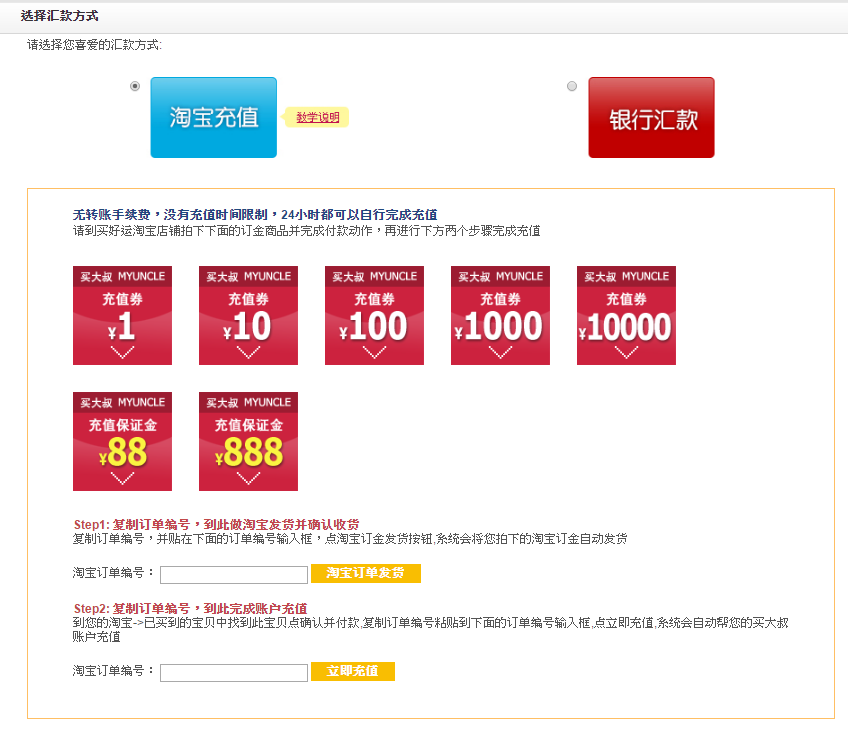Click the 选择汇款方式 header title
848x730 pixels.
[59, 16]
